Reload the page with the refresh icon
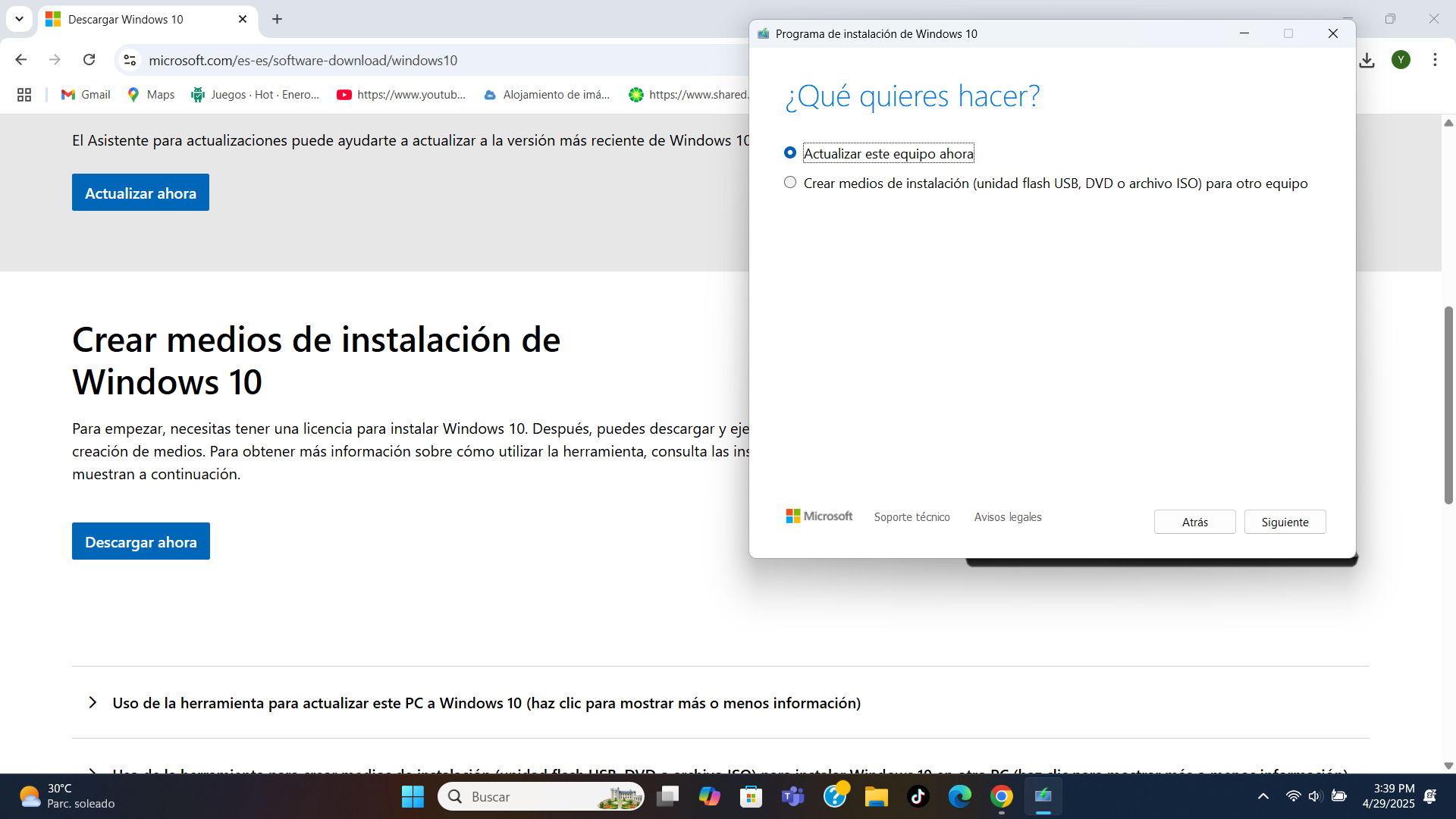Image resolution: width=1456 pixels, height=819 pixels. click(x=89, y=60)
